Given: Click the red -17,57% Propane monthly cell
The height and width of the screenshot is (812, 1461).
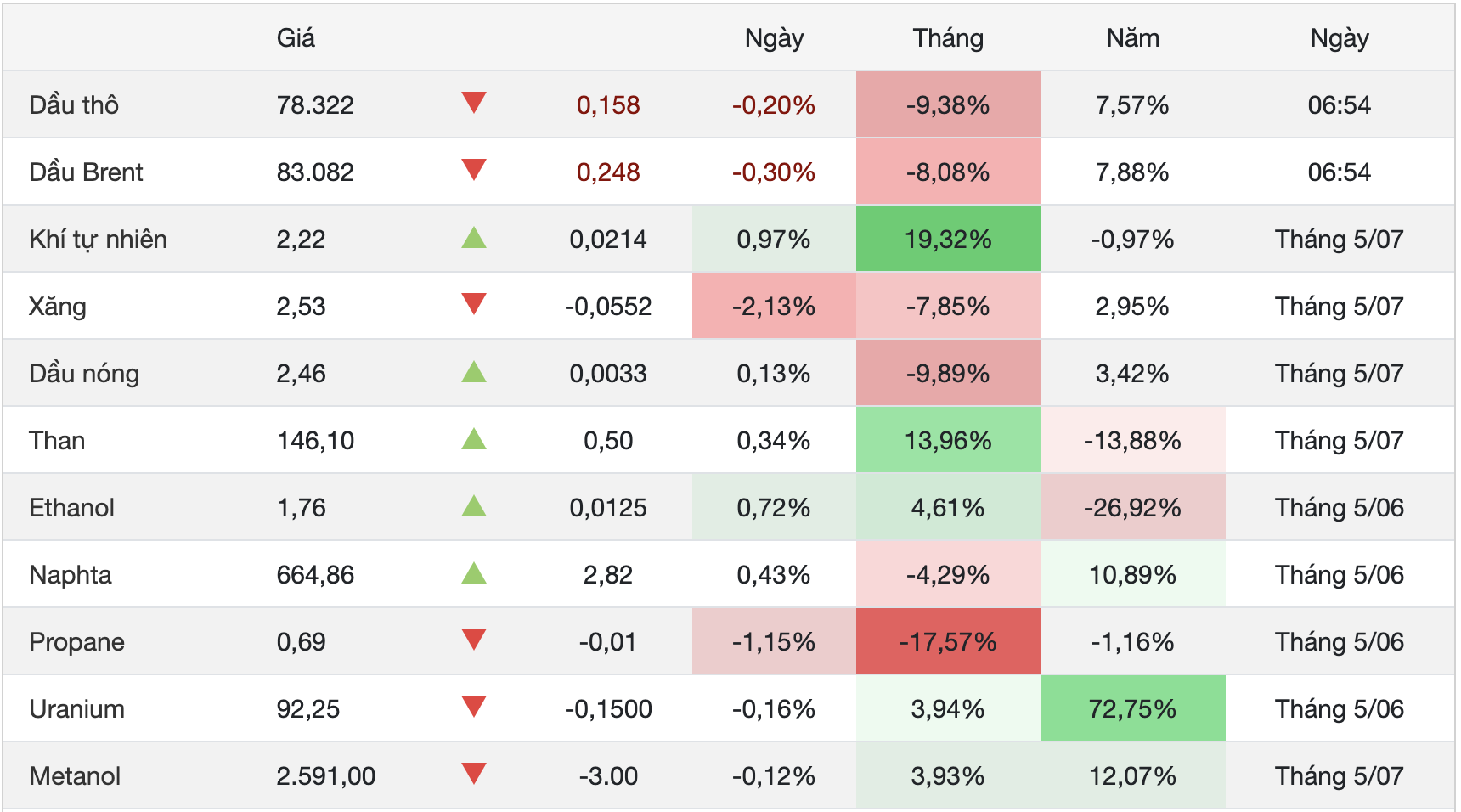Looking at the screenshot, I should 948,641.
